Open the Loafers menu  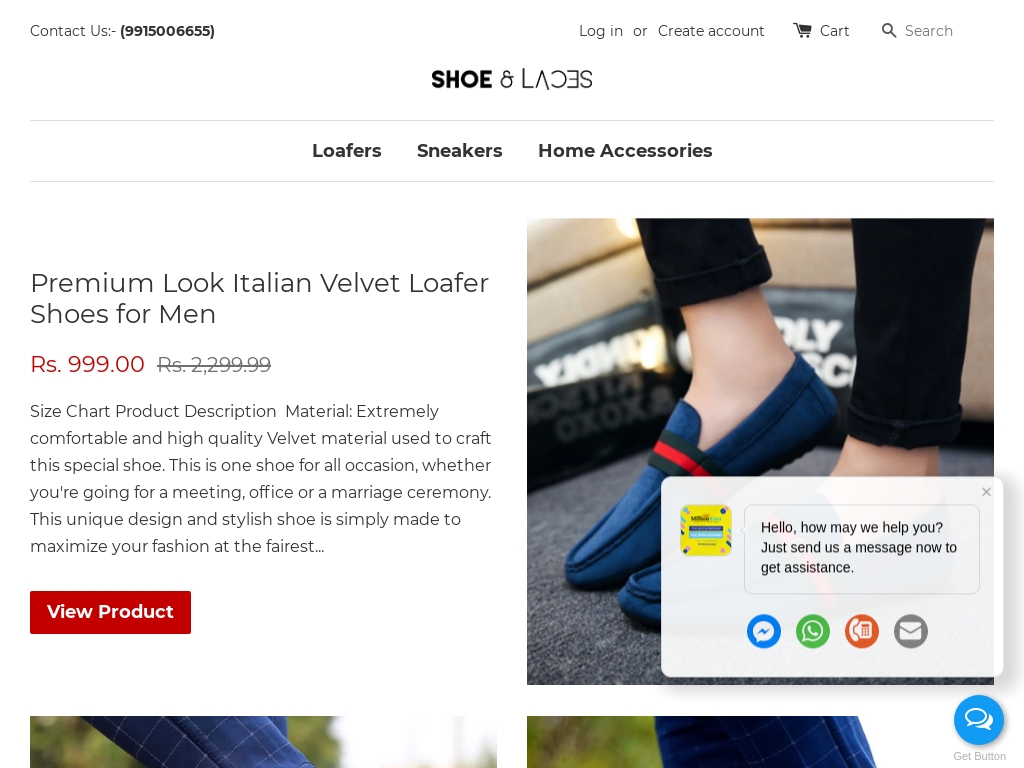pyautogui.click(x=347, y=151)
